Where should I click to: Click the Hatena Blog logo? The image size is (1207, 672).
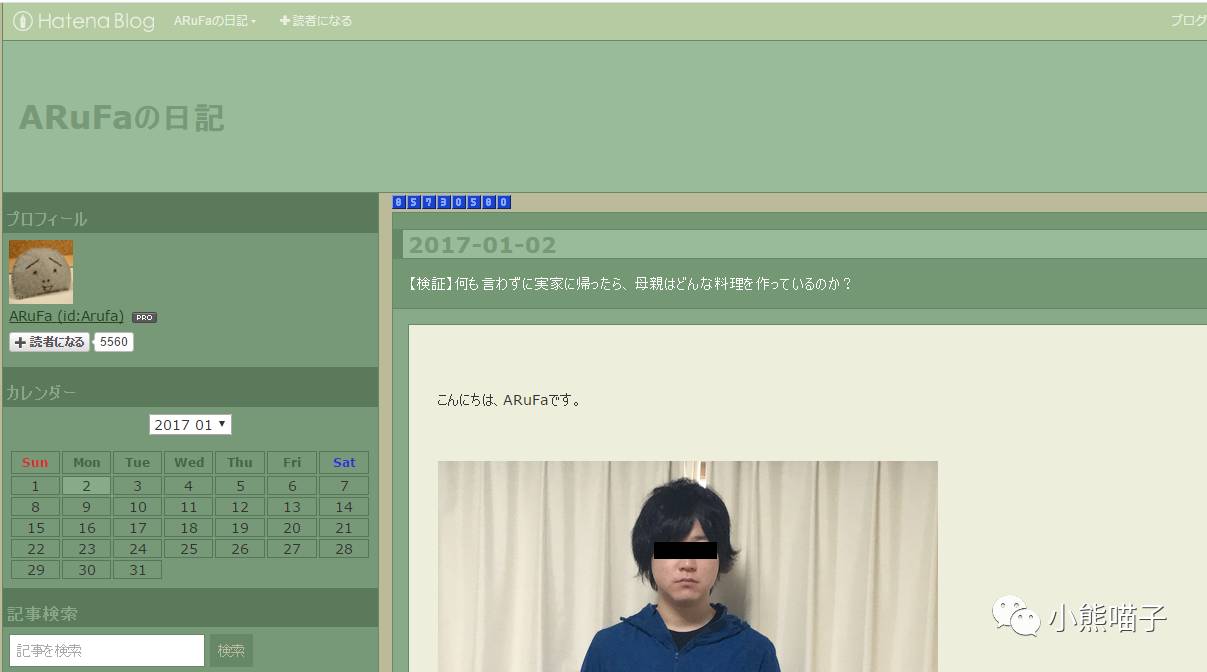[x=83, y=20]
